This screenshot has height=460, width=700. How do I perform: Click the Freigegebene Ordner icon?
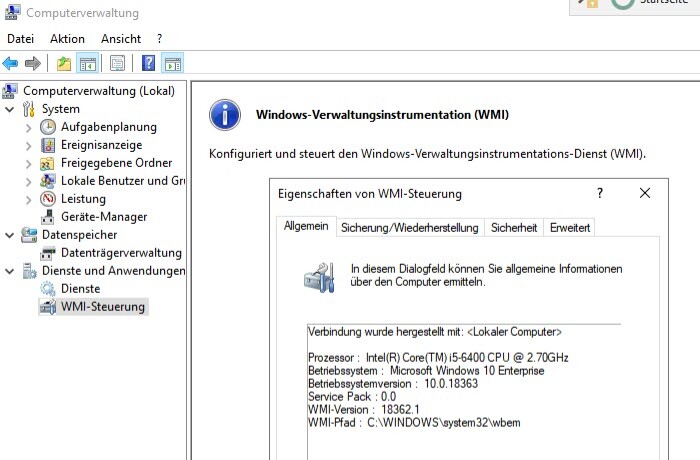(x=47, y=163)
